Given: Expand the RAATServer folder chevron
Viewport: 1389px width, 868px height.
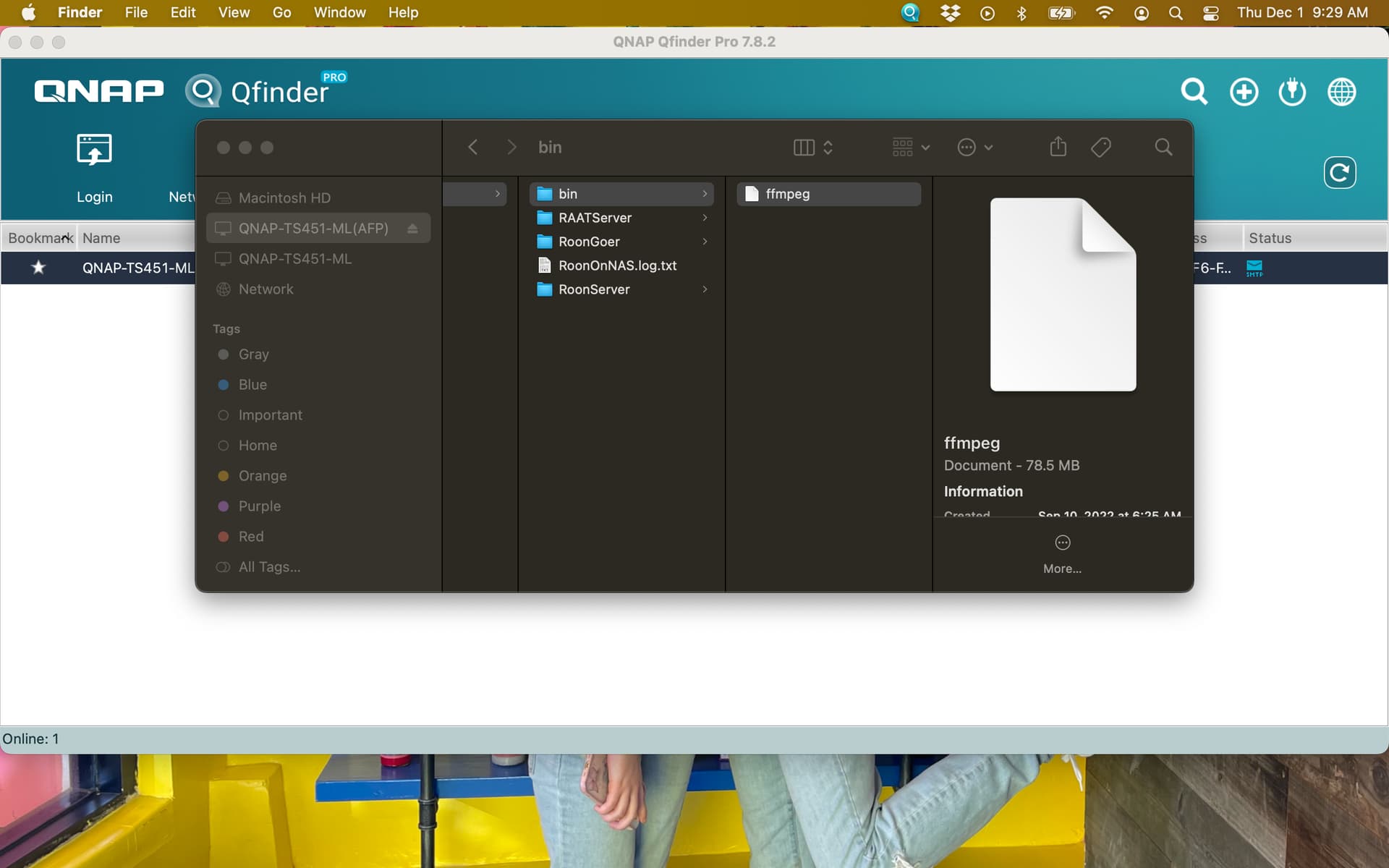Looking at the screenshot, I should (705, 218).
